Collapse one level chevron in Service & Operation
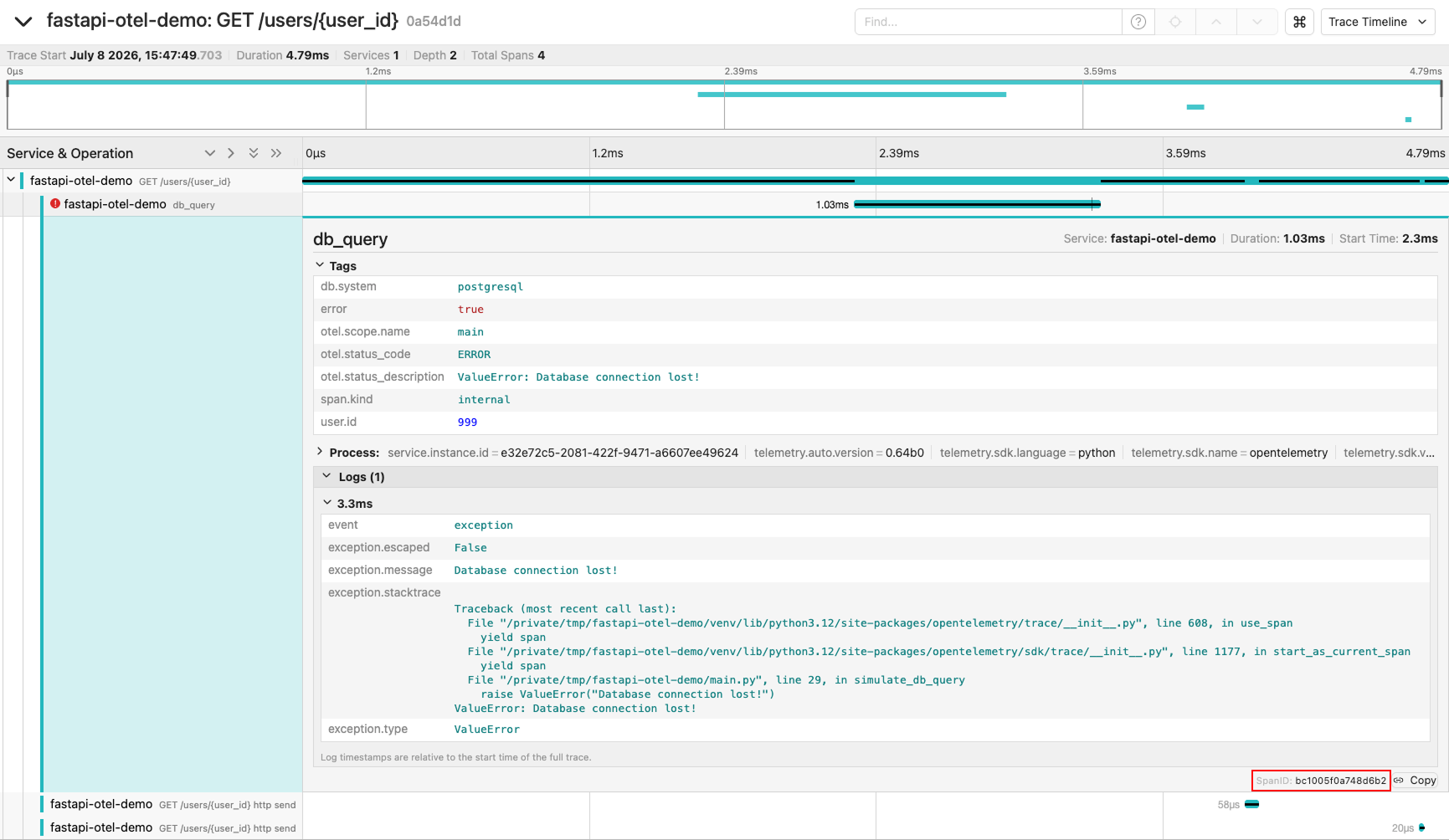Viewport: 1449px width, 840px height. tap(210, 153)
